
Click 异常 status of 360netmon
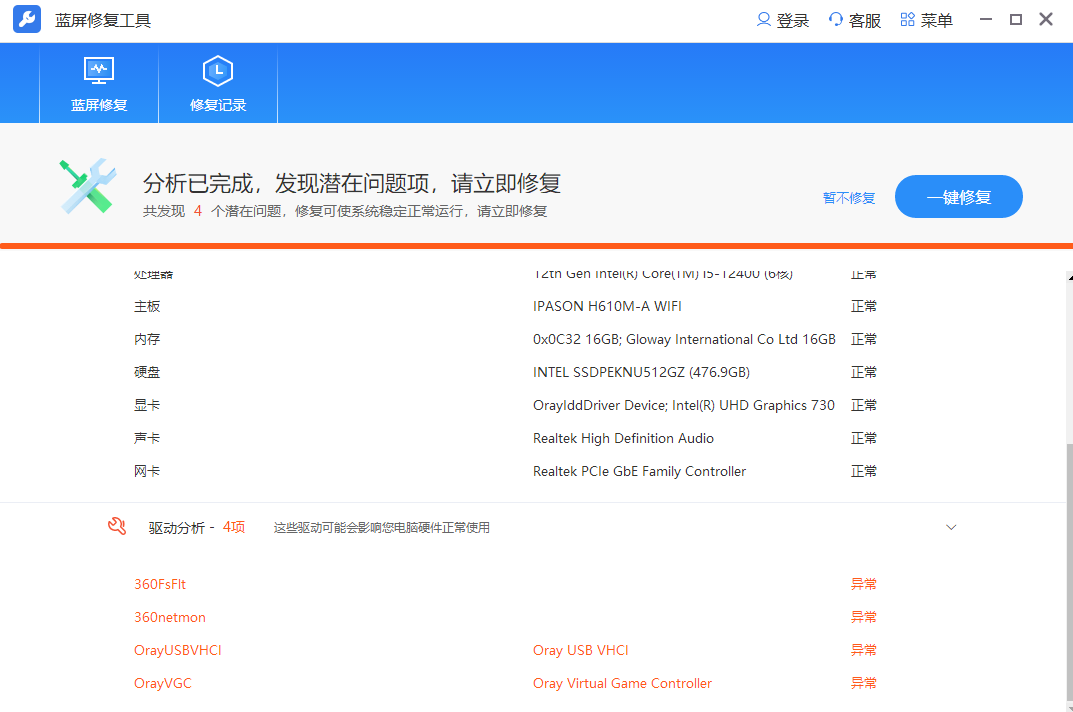pos(864,617)
